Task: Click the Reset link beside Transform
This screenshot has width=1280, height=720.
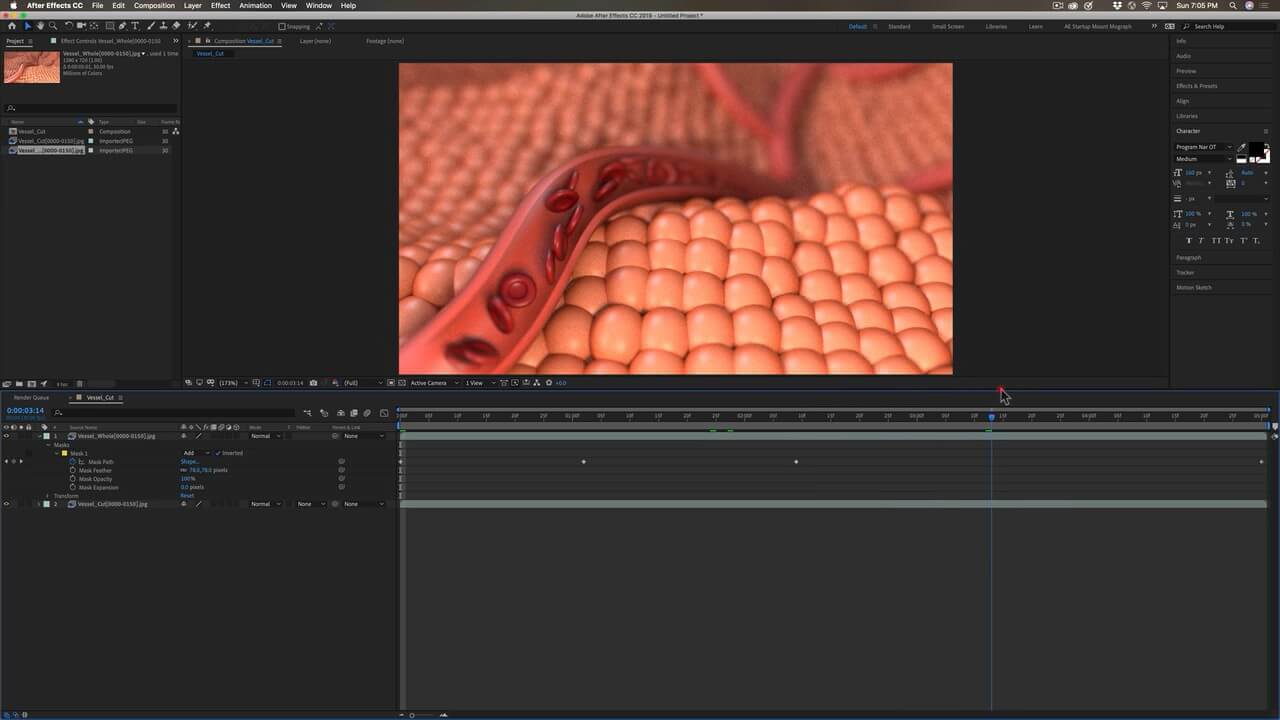Action: click(187, 496)
